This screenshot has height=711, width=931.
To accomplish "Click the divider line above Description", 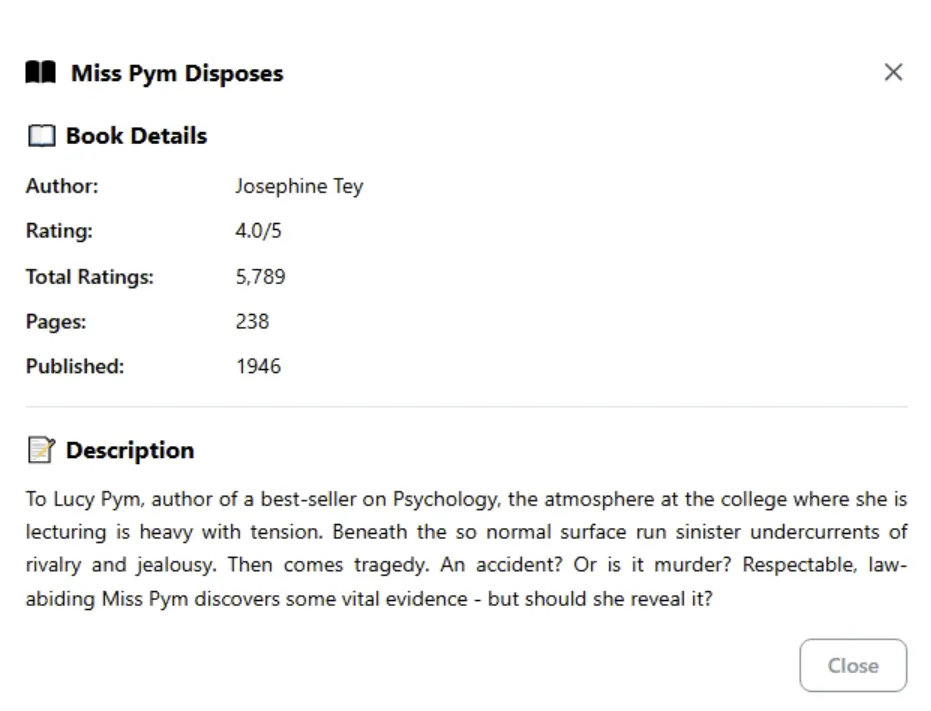I will [466, 407].
